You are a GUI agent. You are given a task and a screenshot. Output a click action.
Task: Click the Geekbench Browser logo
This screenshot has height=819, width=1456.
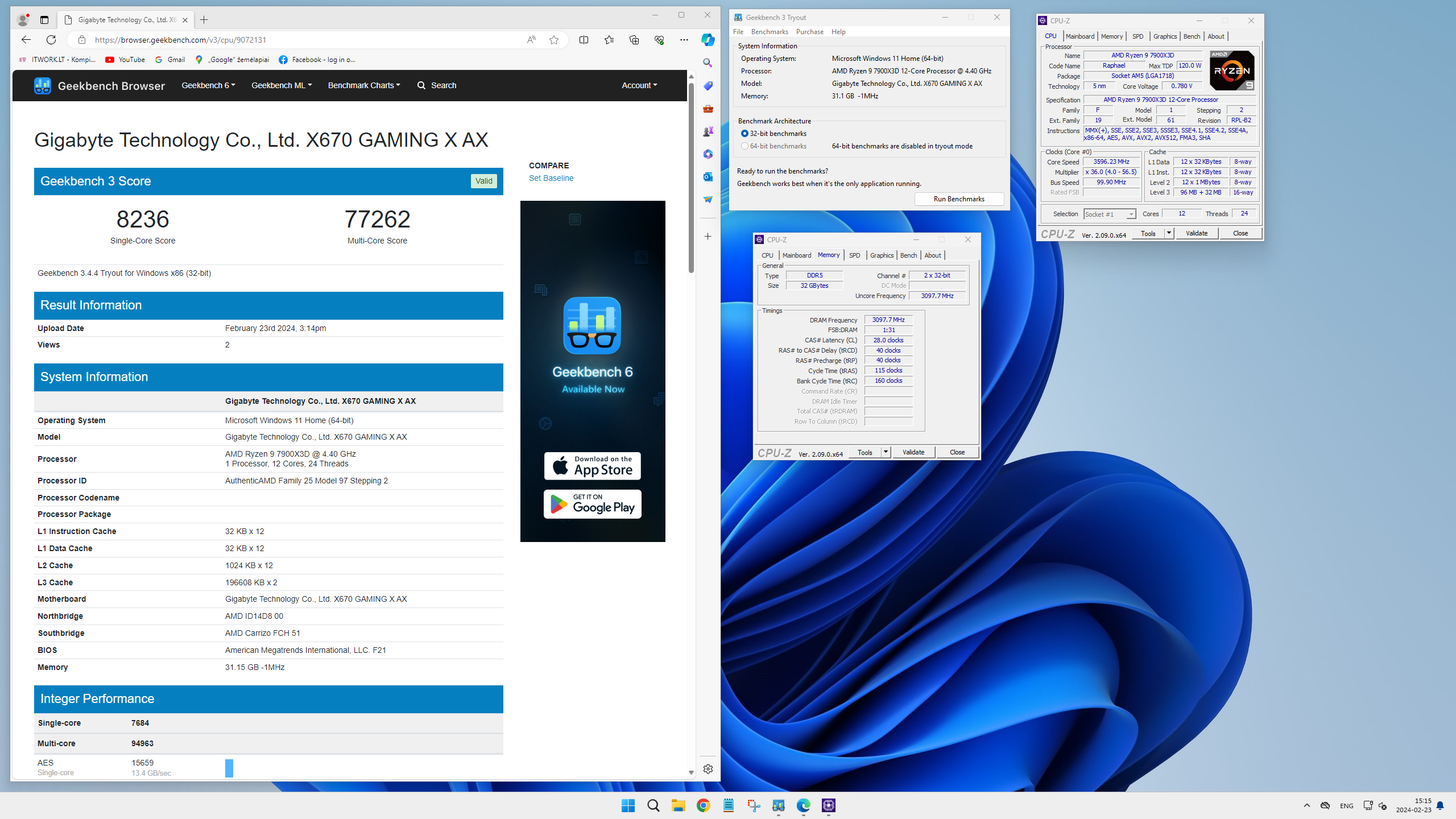100,86
